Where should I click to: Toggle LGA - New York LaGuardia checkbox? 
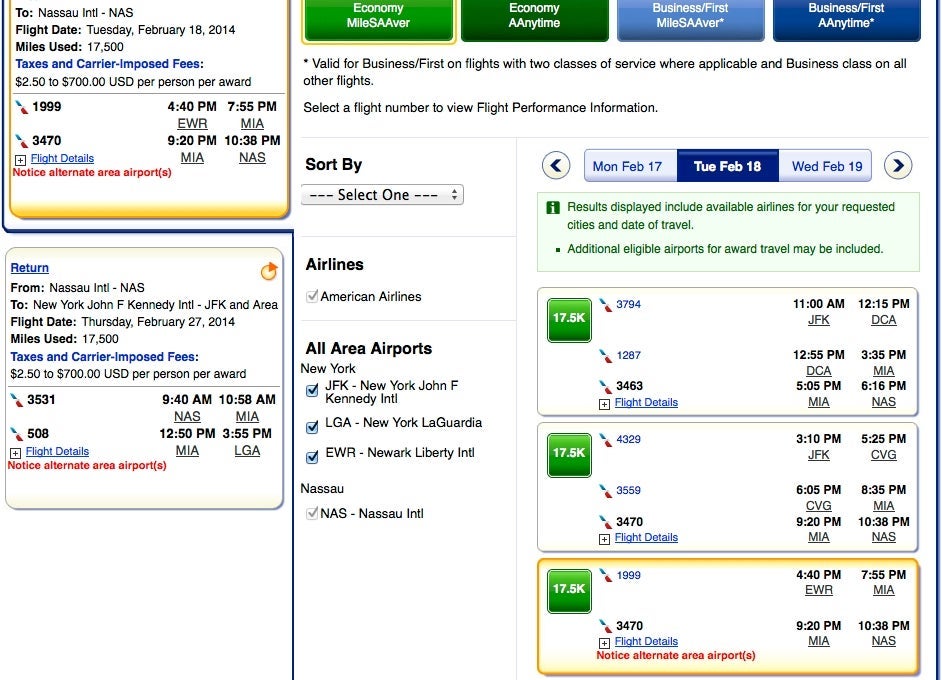(312, 427)
